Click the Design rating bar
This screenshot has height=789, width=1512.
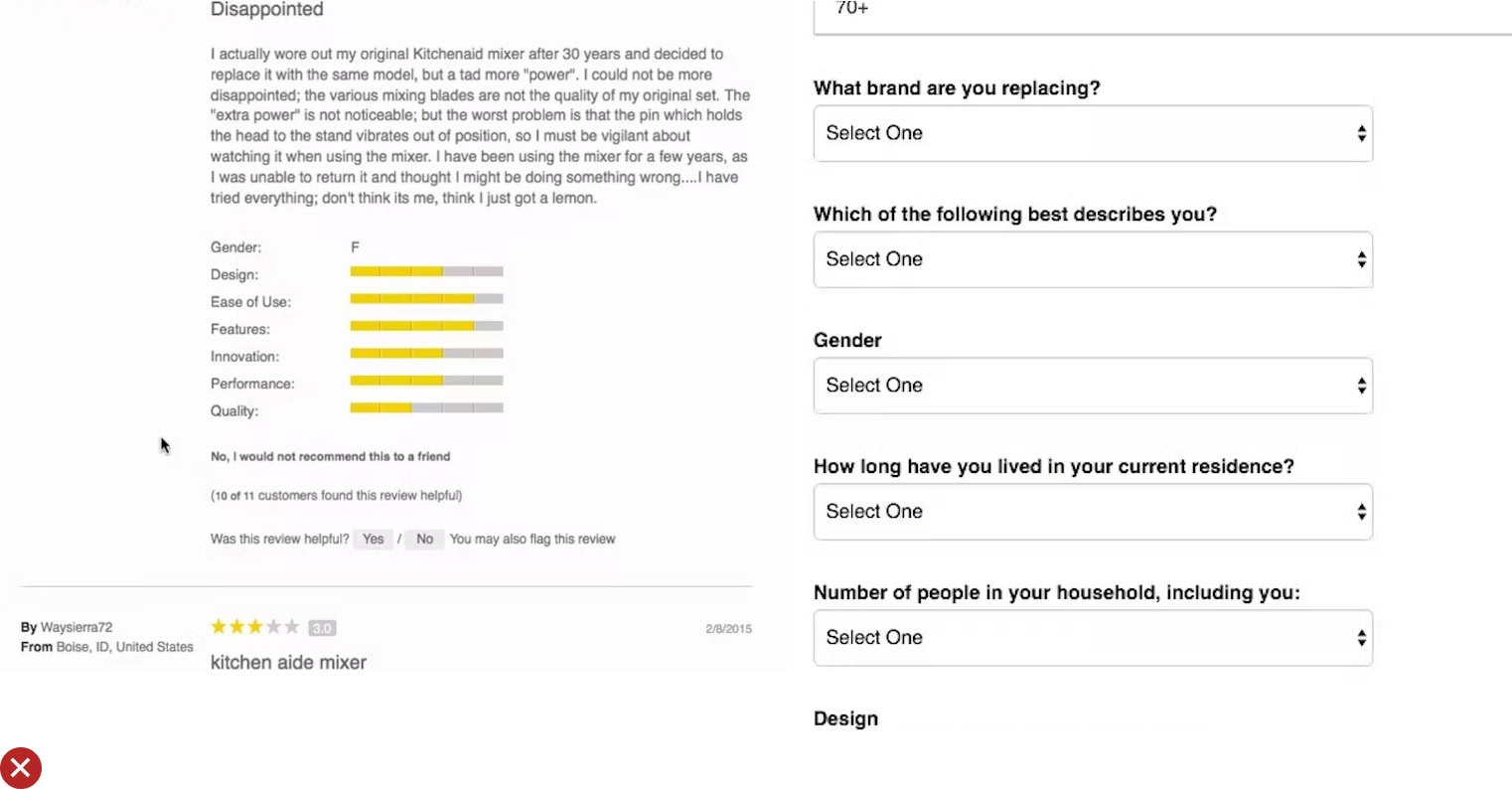coord(426,271)
